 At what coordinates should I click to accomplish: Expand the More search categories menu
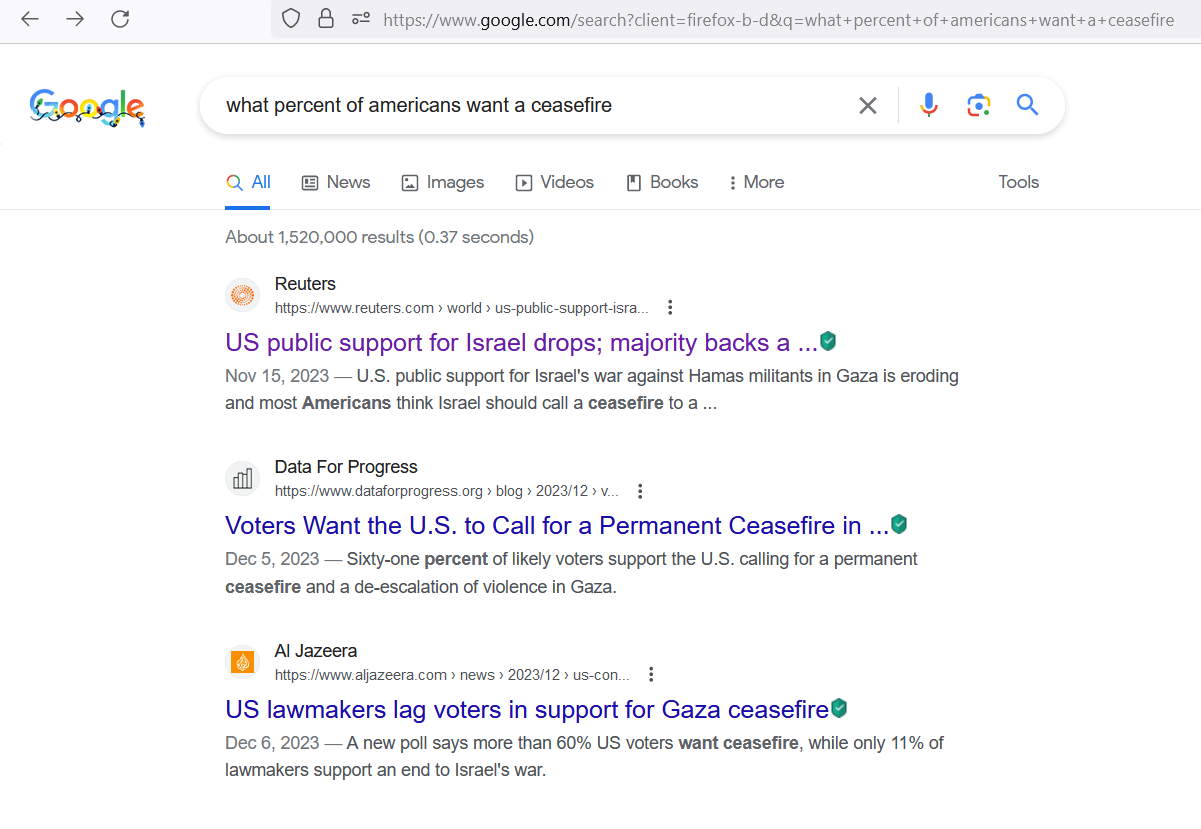coord(755,182)
